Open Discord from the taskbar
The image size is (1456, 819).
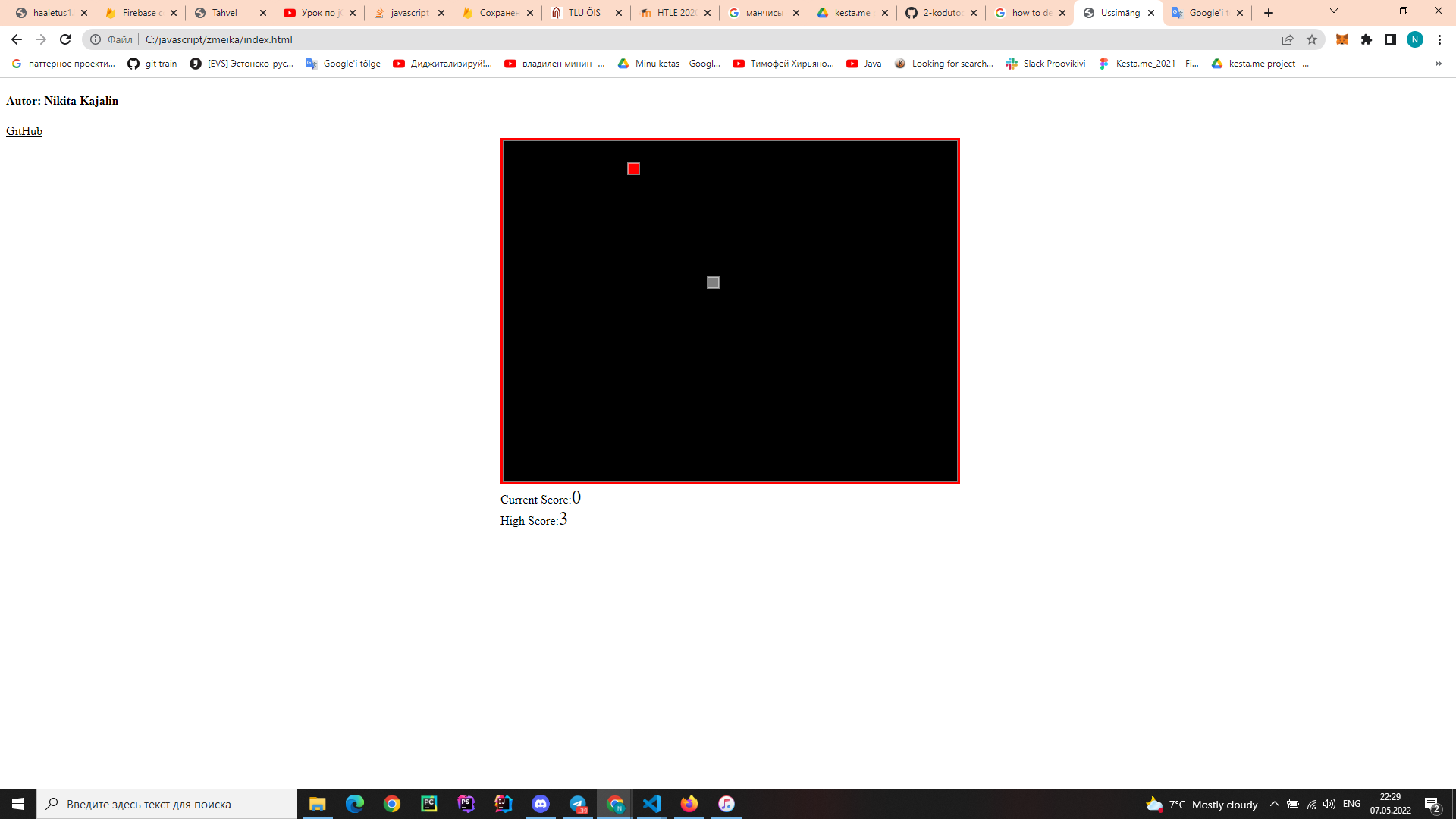(x=541, y=804)
